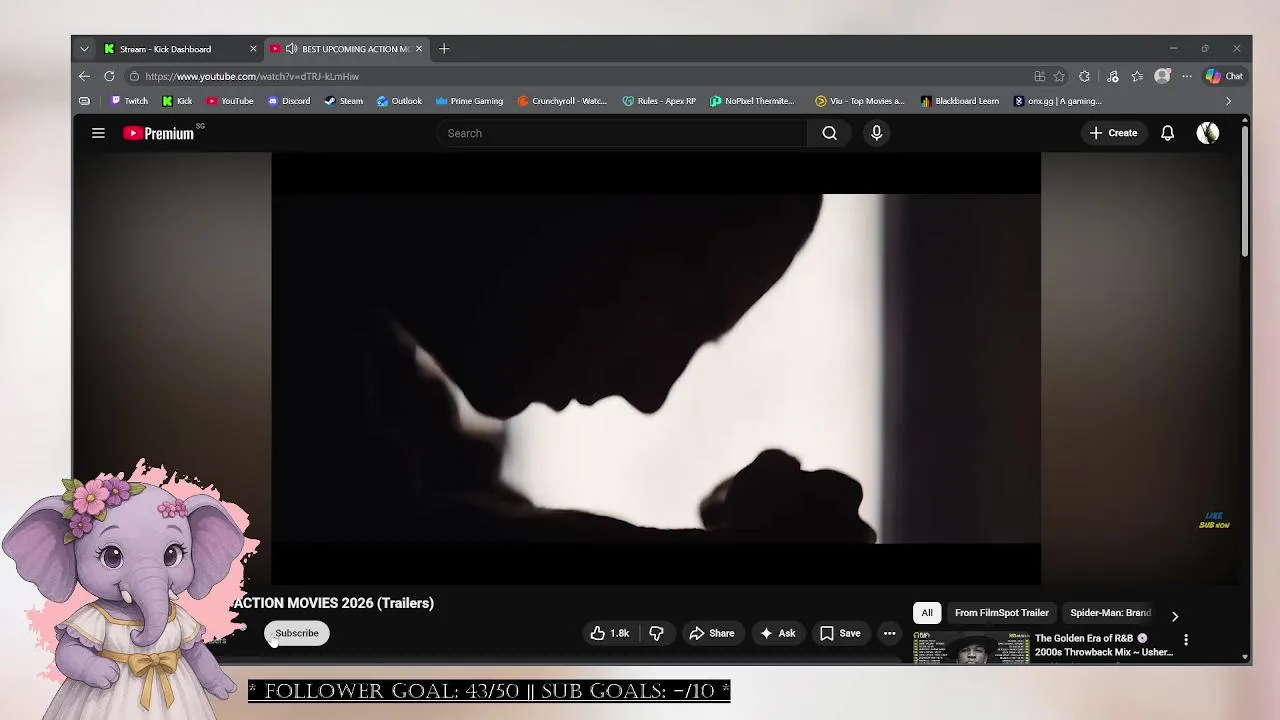Open the Kick bookmark
The image size is (1280, 720).
coord(177,101)
